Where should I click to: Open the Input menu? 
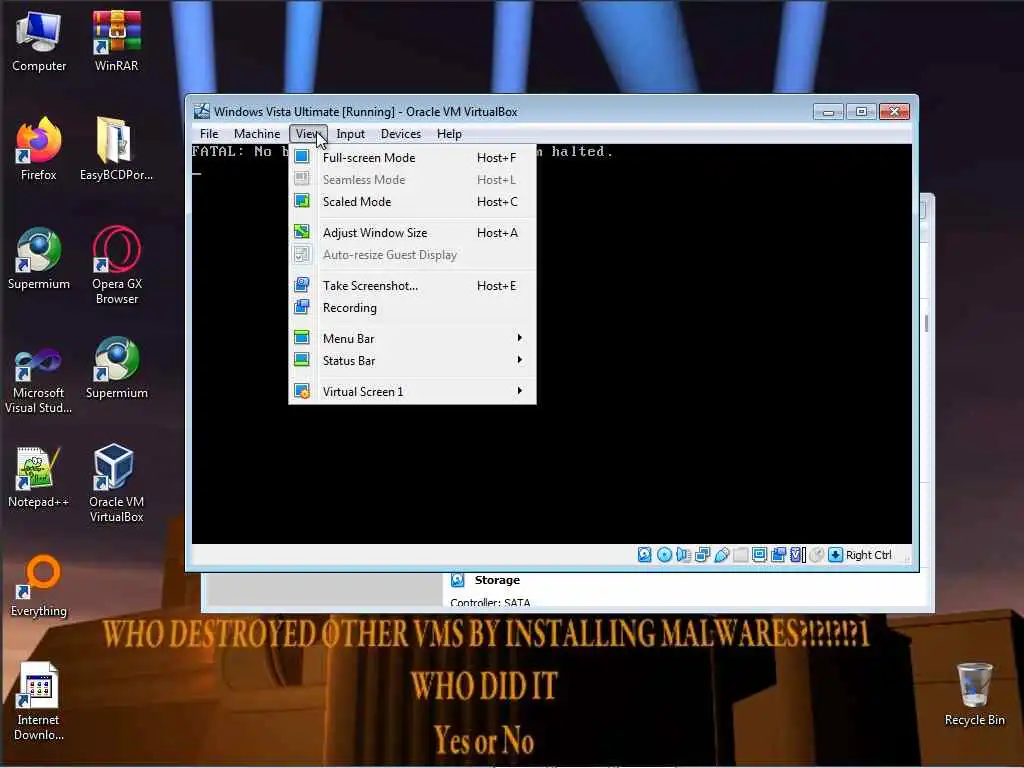coord(351,134)
